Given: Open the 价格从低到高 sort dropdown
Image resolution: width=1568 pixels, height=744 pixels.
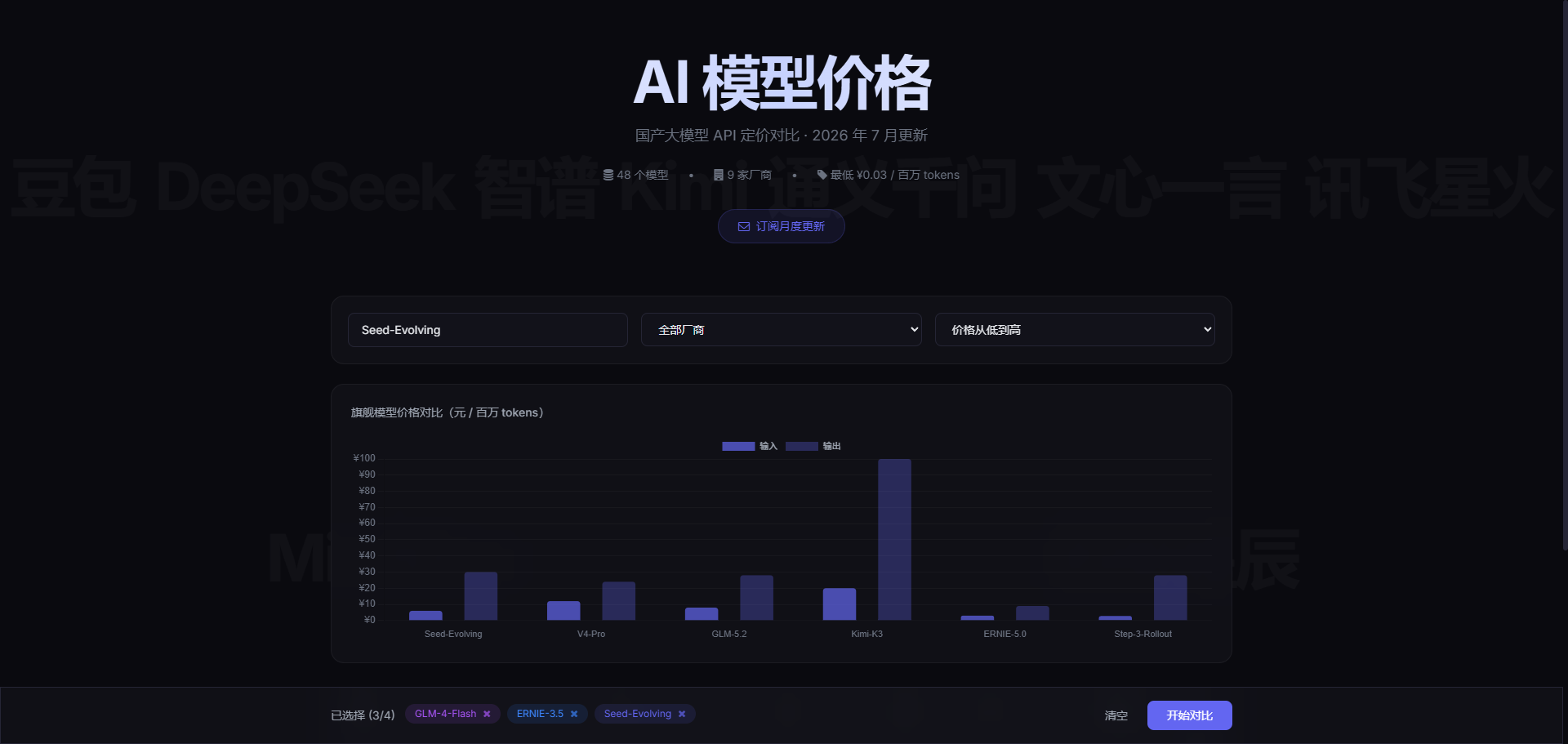Looking at the screenshot, I should click(1075, 330).
